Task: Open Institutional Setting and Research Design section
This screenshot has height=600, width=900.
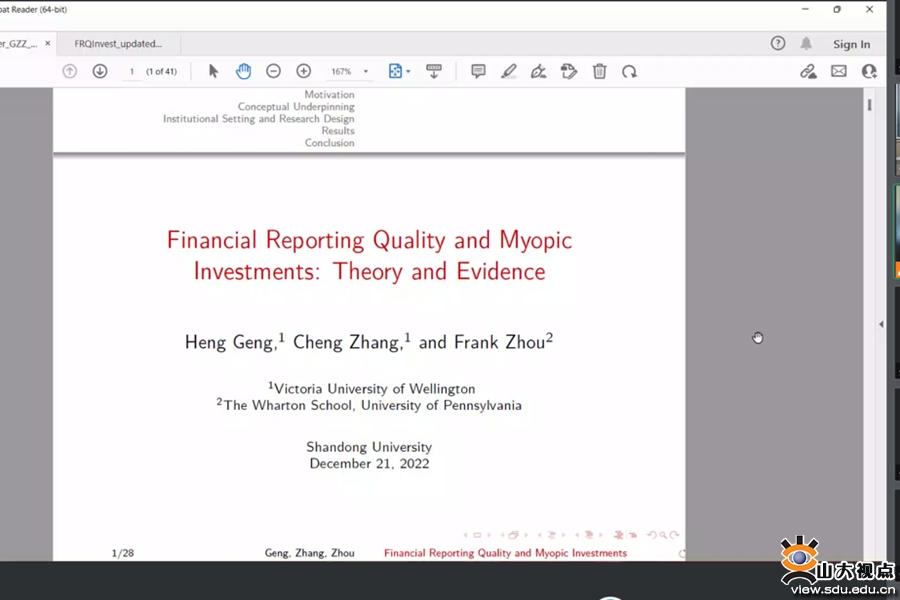Action: pyautogui.click(x=259, y=119)
